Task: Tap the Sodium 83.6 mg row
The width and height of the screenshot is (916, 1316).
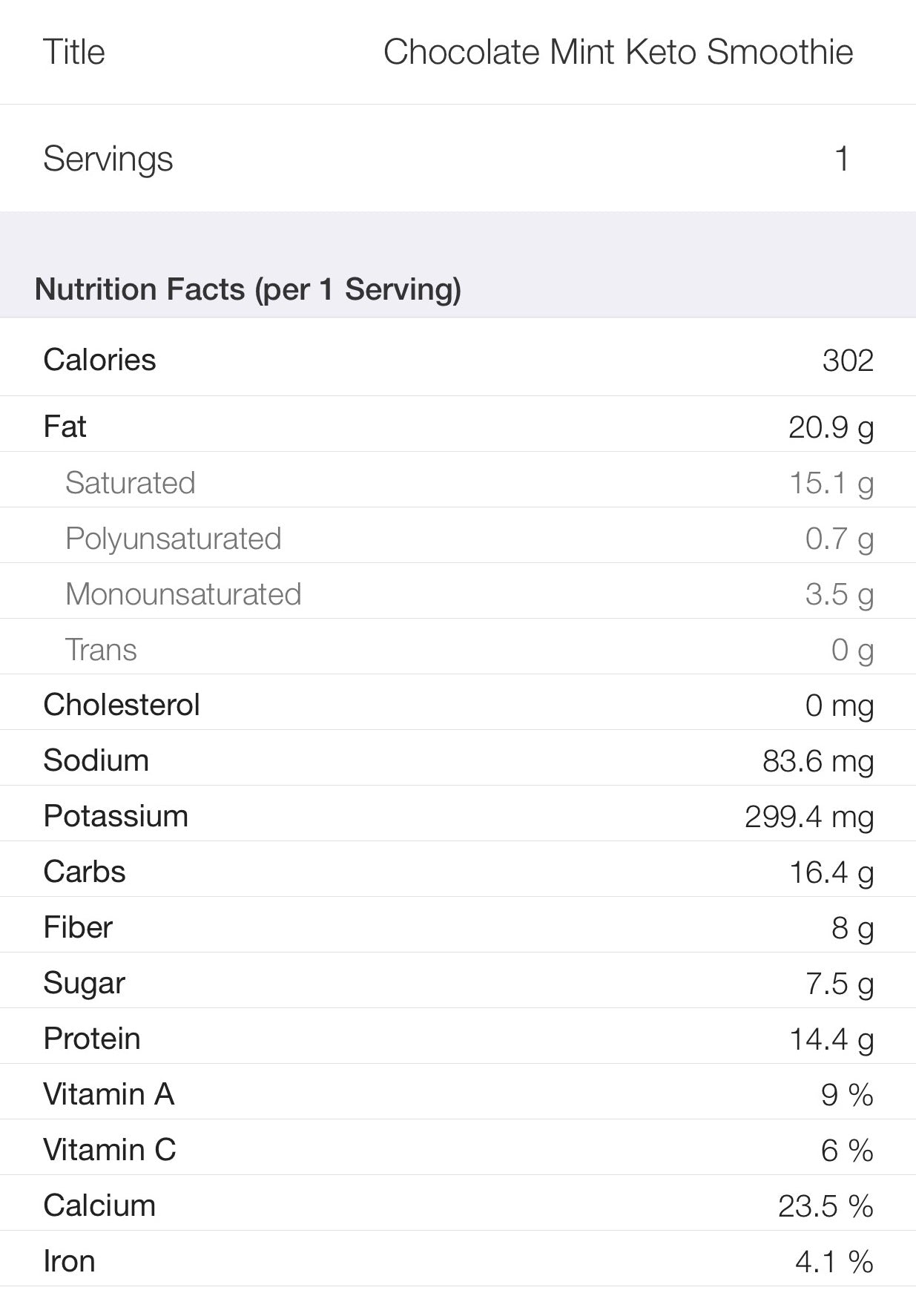Action: tap(458, 758)
